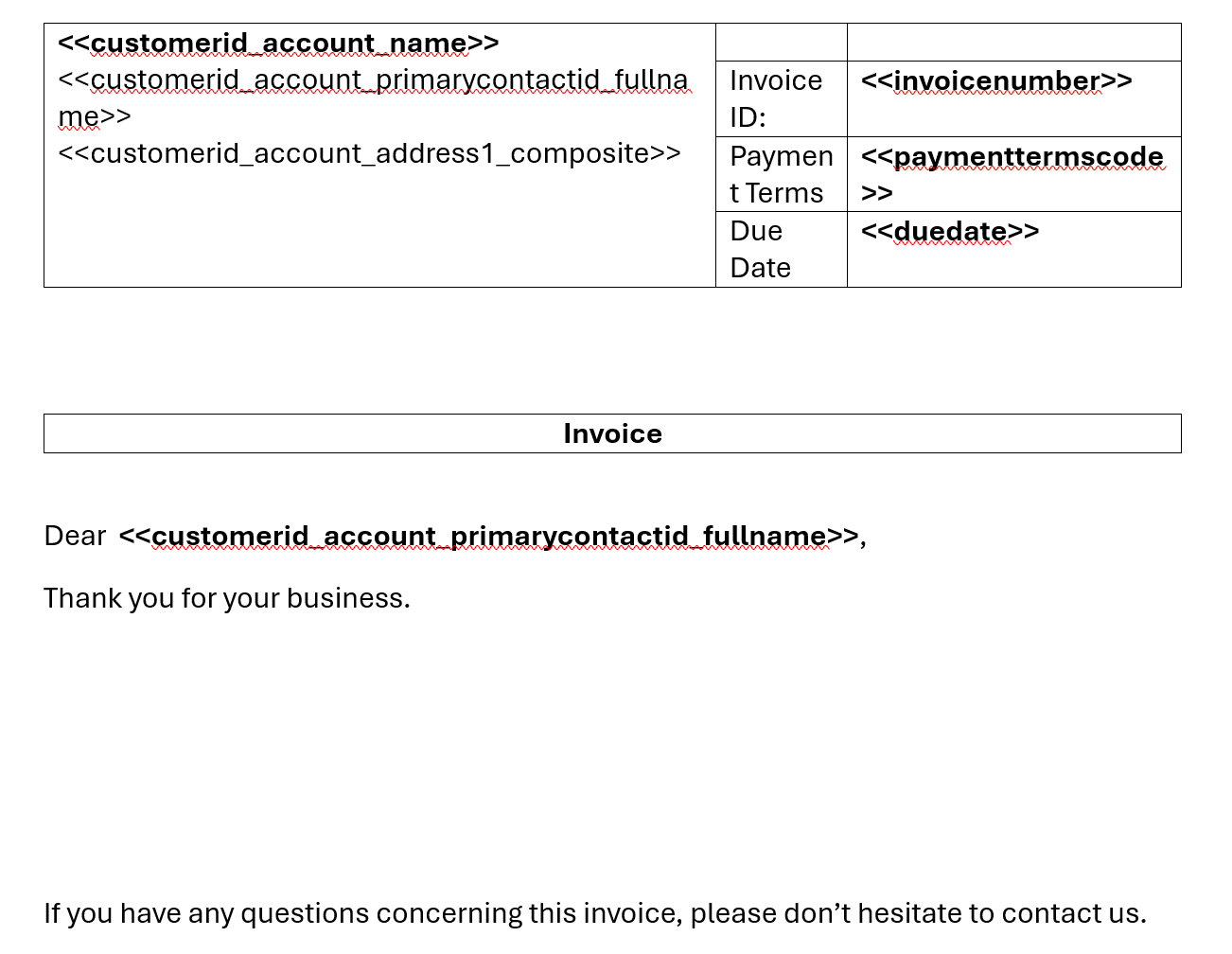The height and width of the screenshot is (954, 1232).
Task: Click the centered 'Invoice' heading
Action: point(612,433)
